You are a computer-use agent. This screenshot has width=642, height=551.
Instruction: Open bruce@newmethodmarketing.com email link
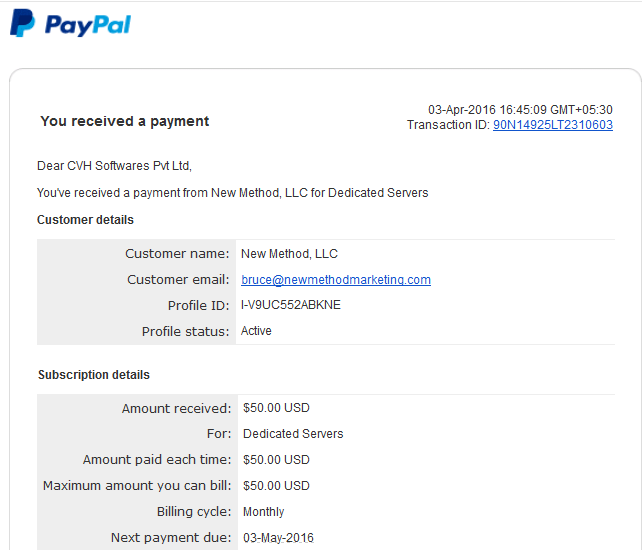336,280
